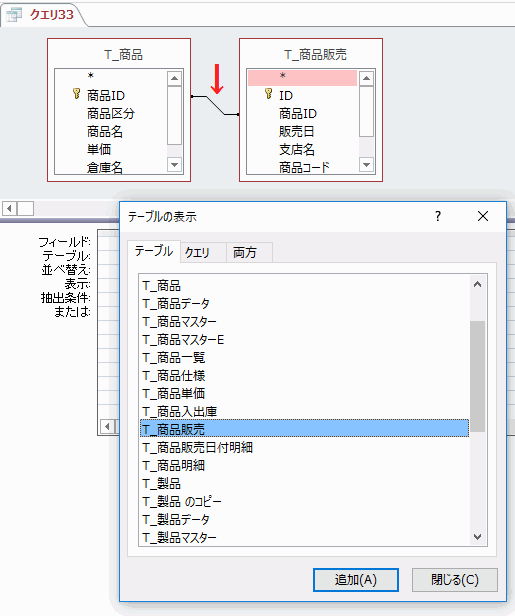Click the 抽出条件 row label
515x616 pixels.
[65, 297]
